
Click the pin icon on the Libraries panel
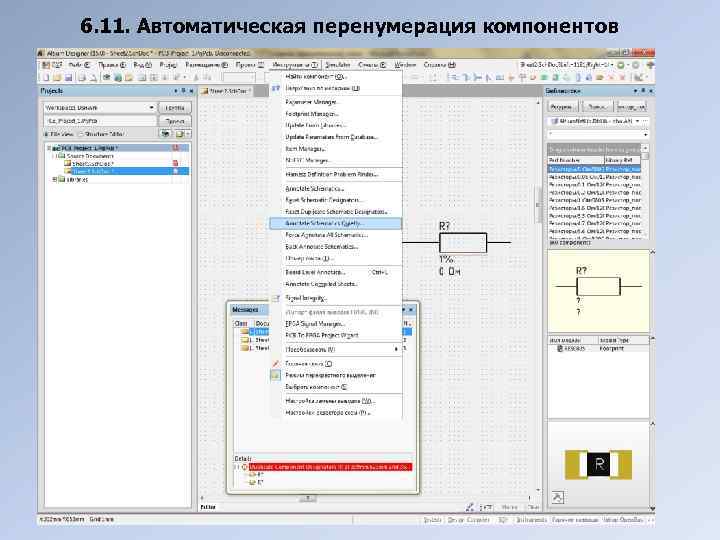coord(643,91)
